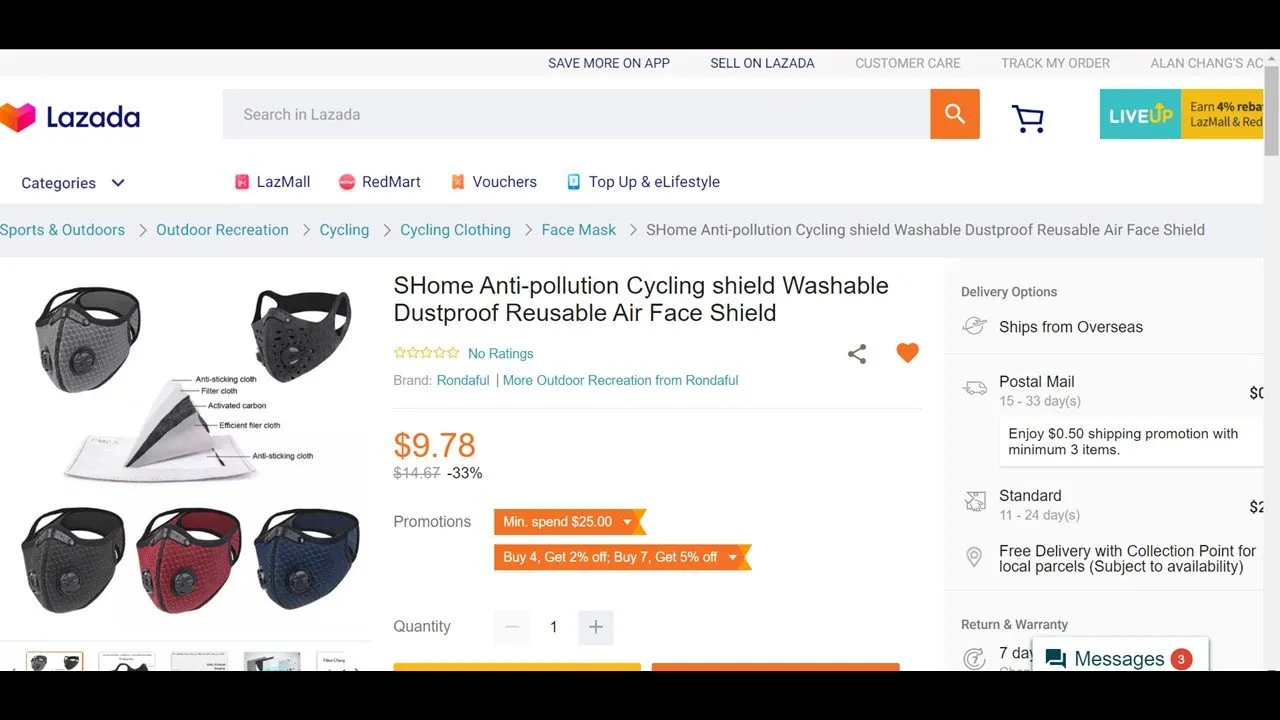The image size is (1280, 720).
Task: Click the collection point location pin icon
Action: (x=974, y=557)
